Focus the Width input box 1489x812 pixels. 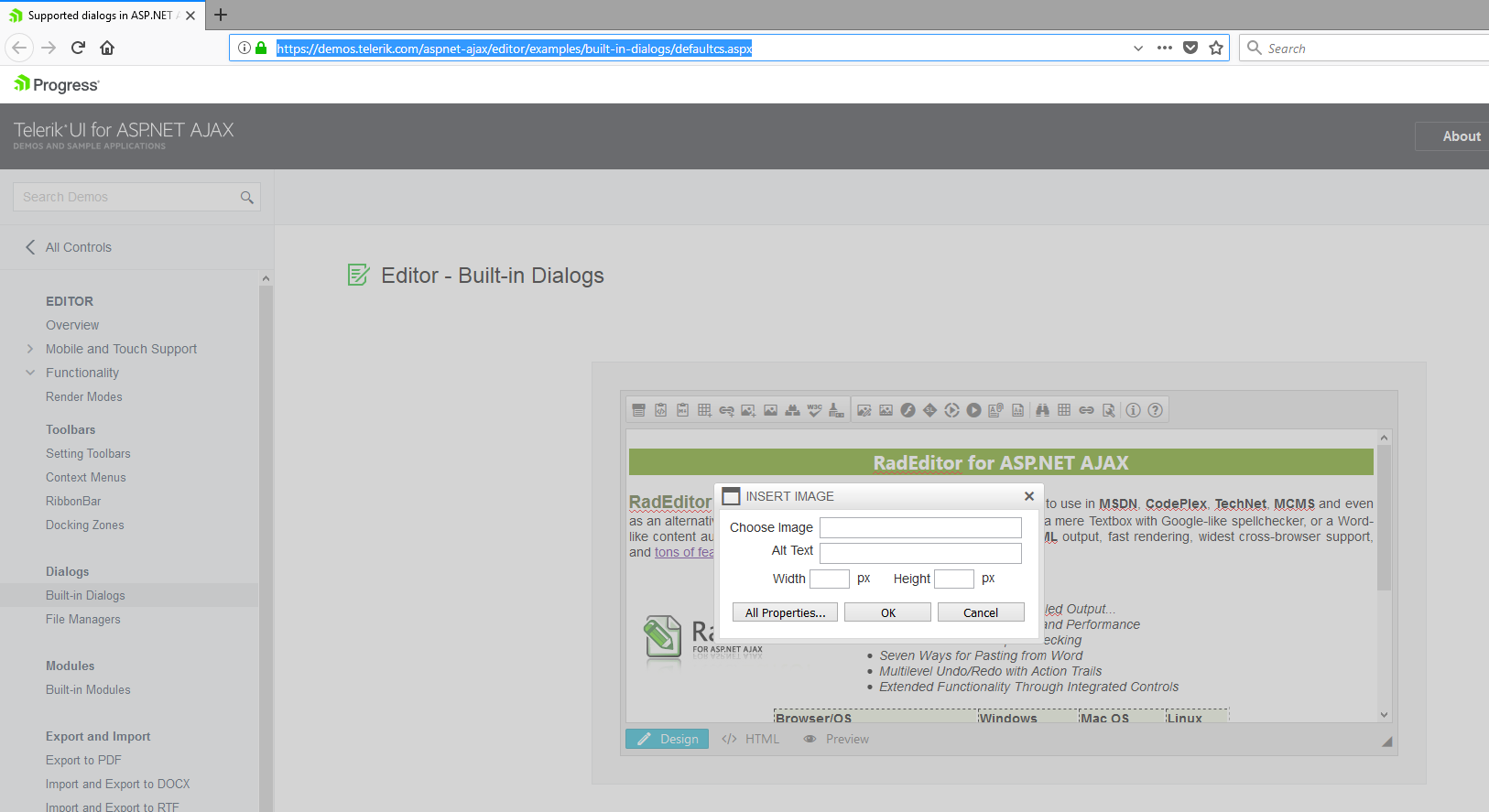(x=830, y=579)
